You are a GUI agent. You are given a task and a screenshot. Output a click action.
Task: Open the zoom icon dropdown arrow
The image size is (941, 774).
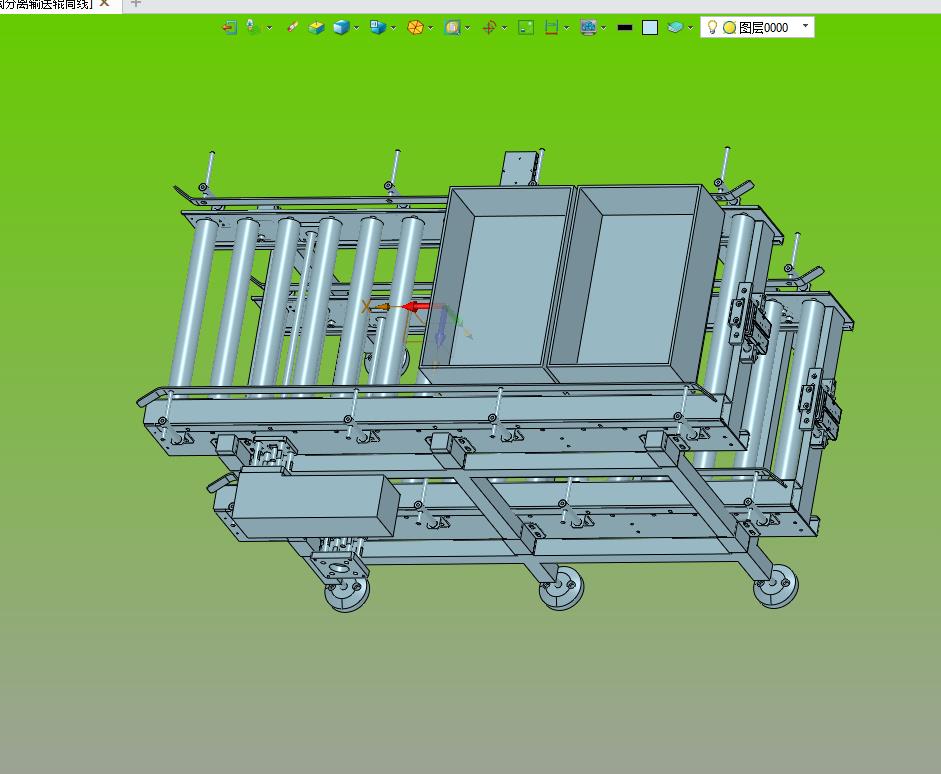click(x=467, y=28)
